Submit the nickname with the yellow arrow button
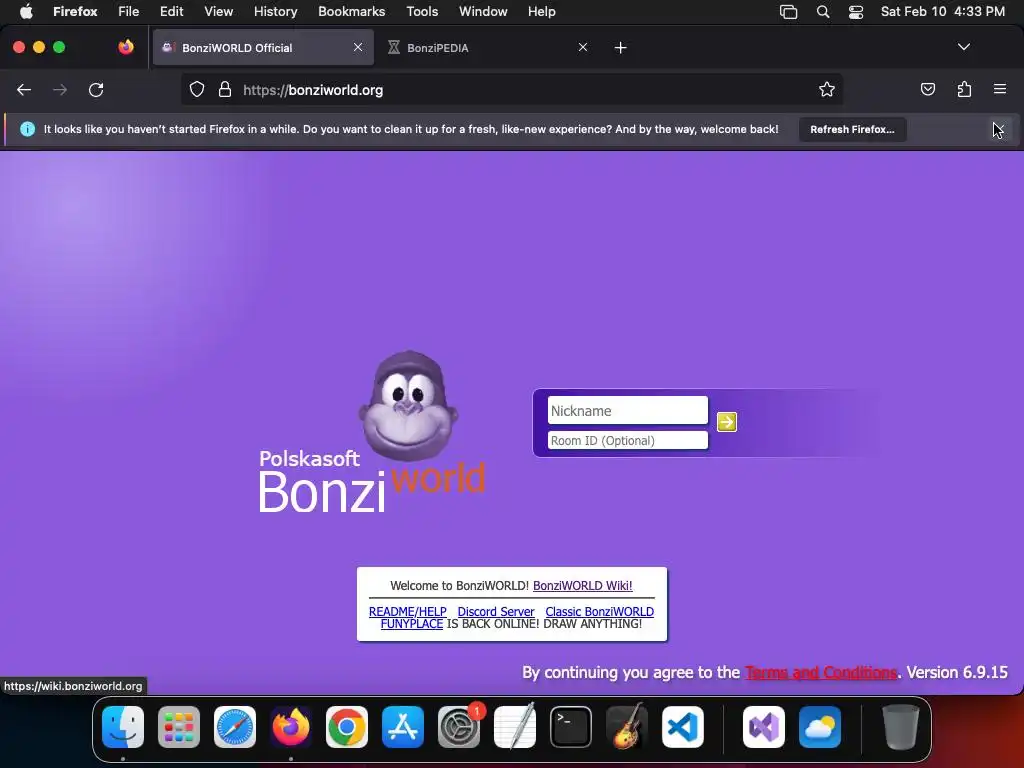The image size is (1024, 768). pos(727,422)
